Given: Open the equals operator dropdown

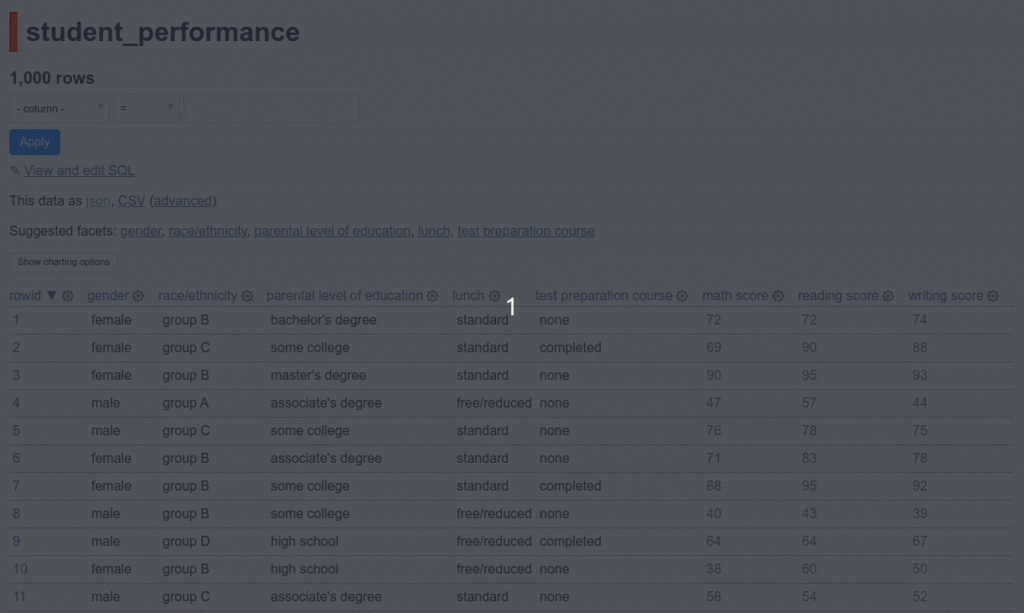Looking at the screenshot, I should point(146,108).
